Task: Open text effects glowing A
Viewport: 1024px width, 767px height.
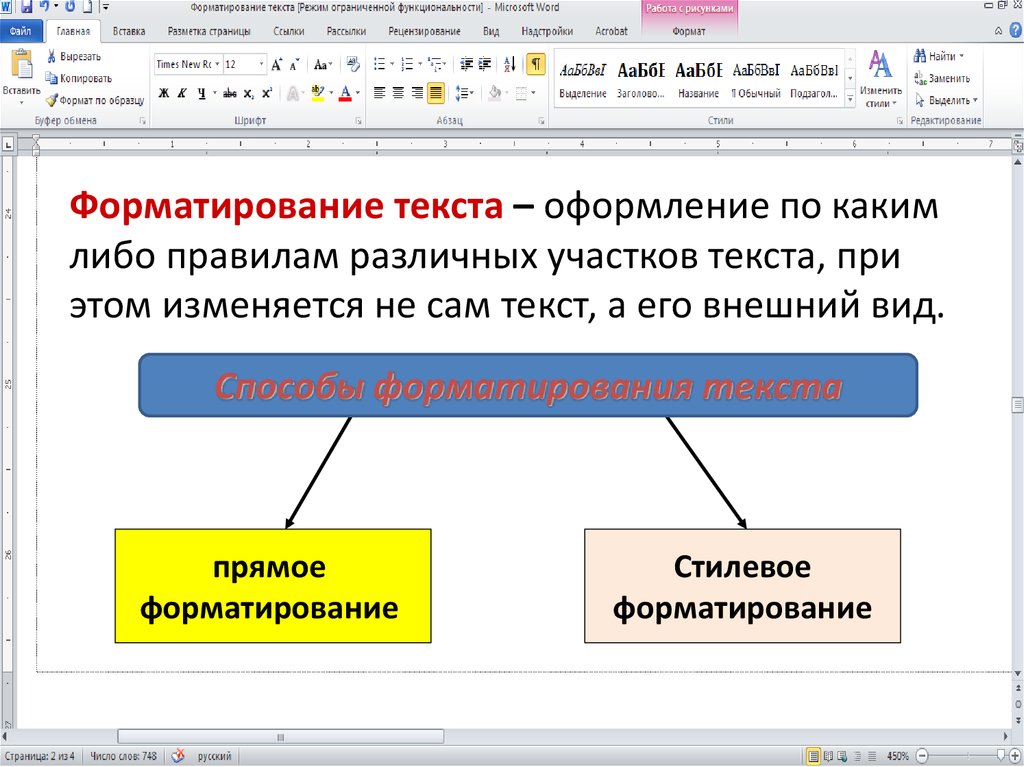Action: click(293, 93)
